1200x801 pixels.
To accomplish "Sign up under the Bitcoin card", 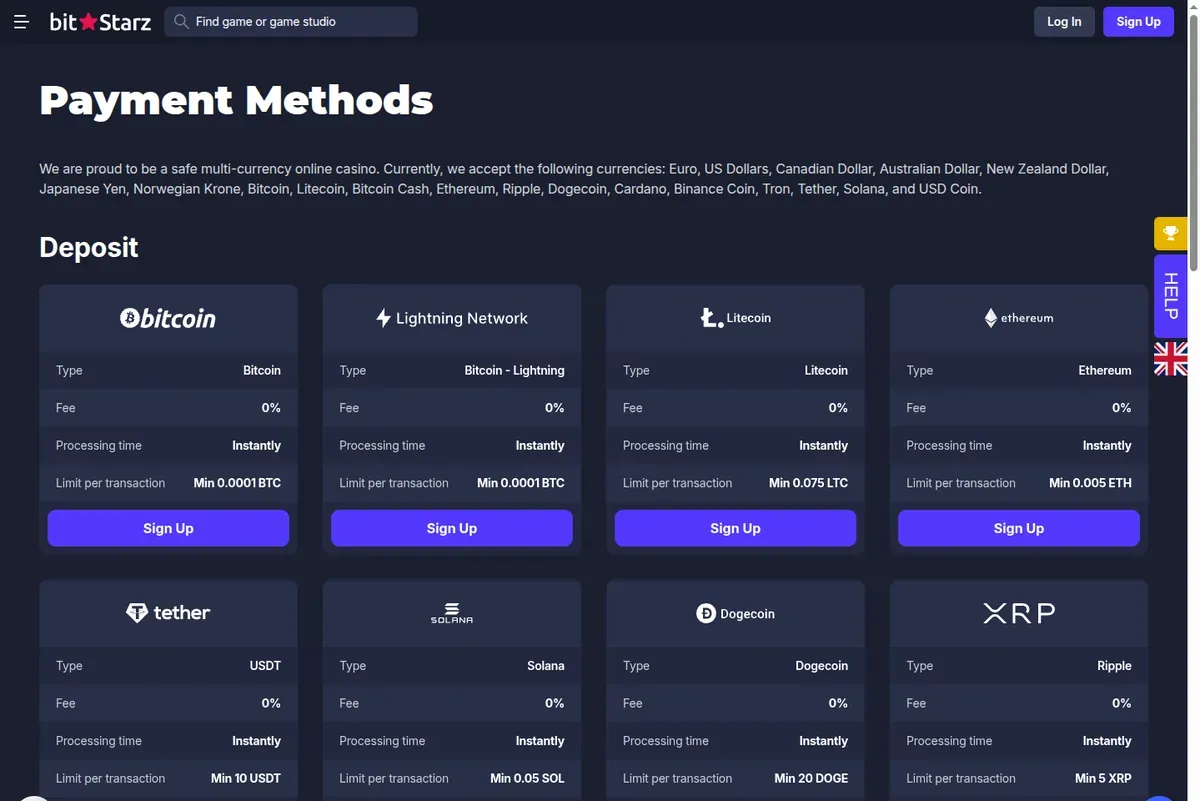I will tap(168, 528).
